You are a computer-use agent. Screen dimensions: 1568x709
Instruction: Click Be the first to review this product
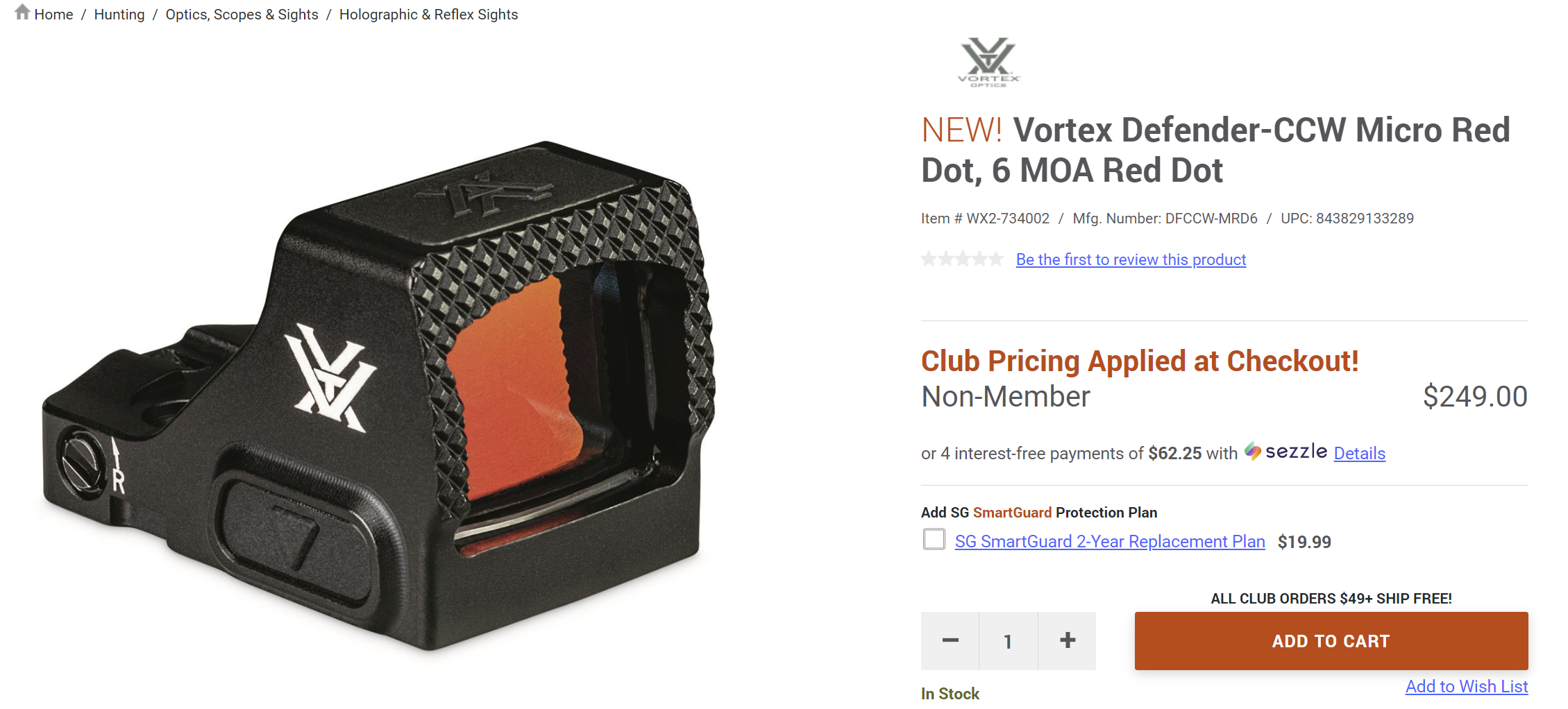coord(1131,259)
